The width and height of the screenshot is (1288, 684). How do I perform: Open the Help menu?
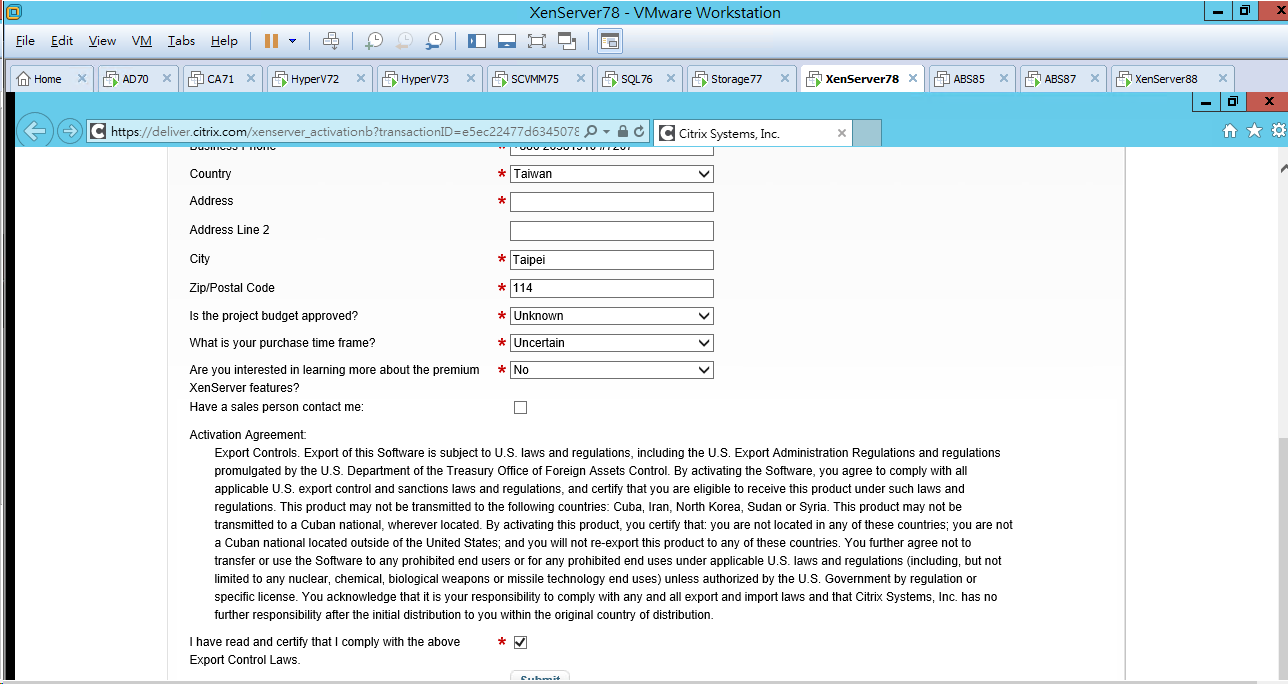click(x=224, y=41)
